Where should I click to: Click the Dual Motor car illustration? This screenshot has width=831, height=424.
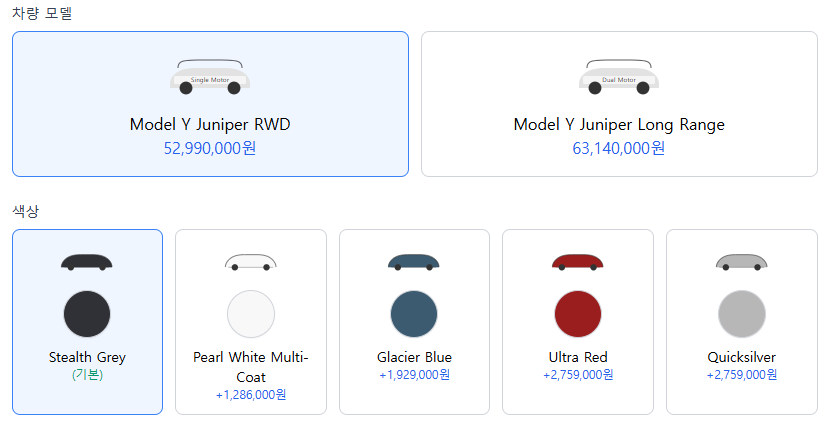point(619,77)
